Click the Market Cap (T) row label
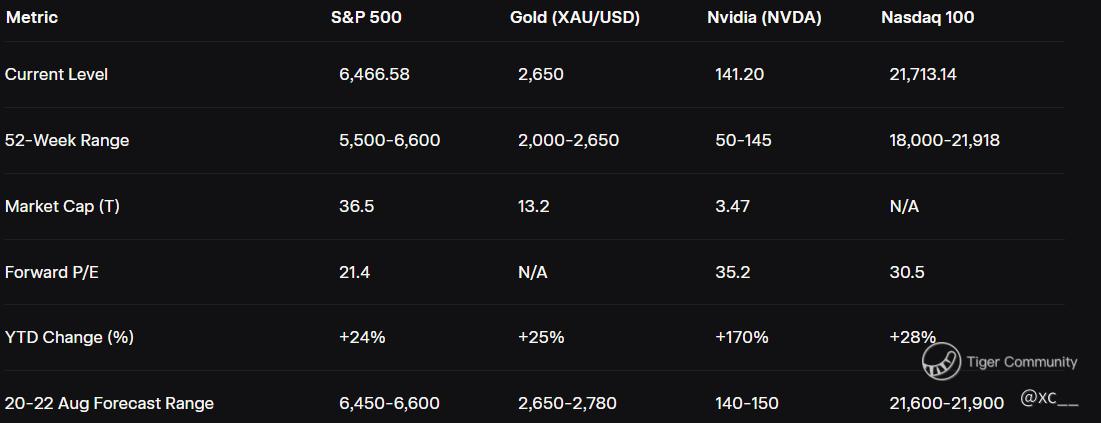Image resolution: width=1101 pixels, height=423 pixels. [x=62, y=206]
